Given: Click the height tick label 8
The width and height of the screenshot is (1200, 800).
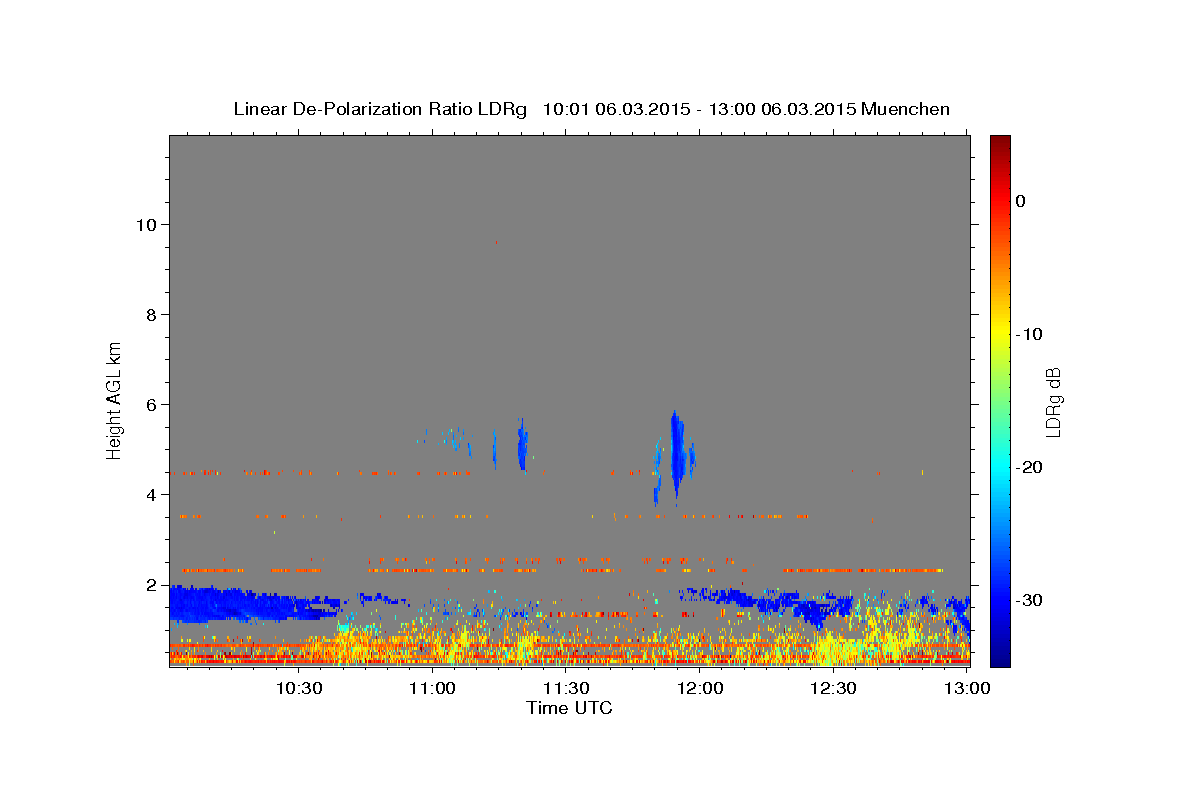Looking at the screenshot, I should (150, 314).
